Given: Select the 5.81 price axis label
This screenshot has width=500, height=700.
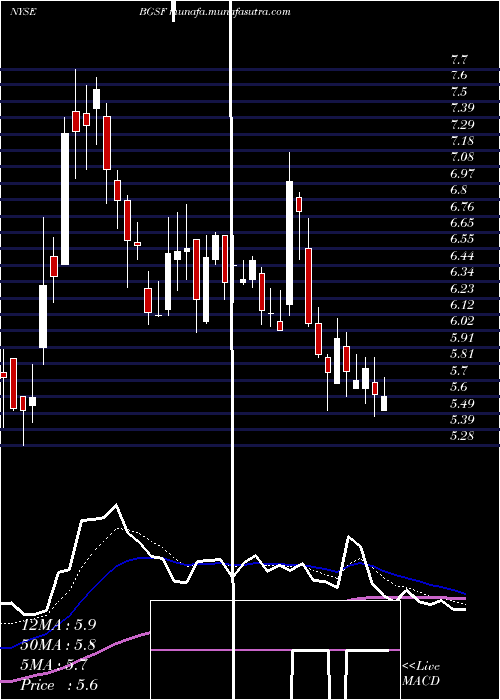Looking at the screenshot, I should click(462, 354).
